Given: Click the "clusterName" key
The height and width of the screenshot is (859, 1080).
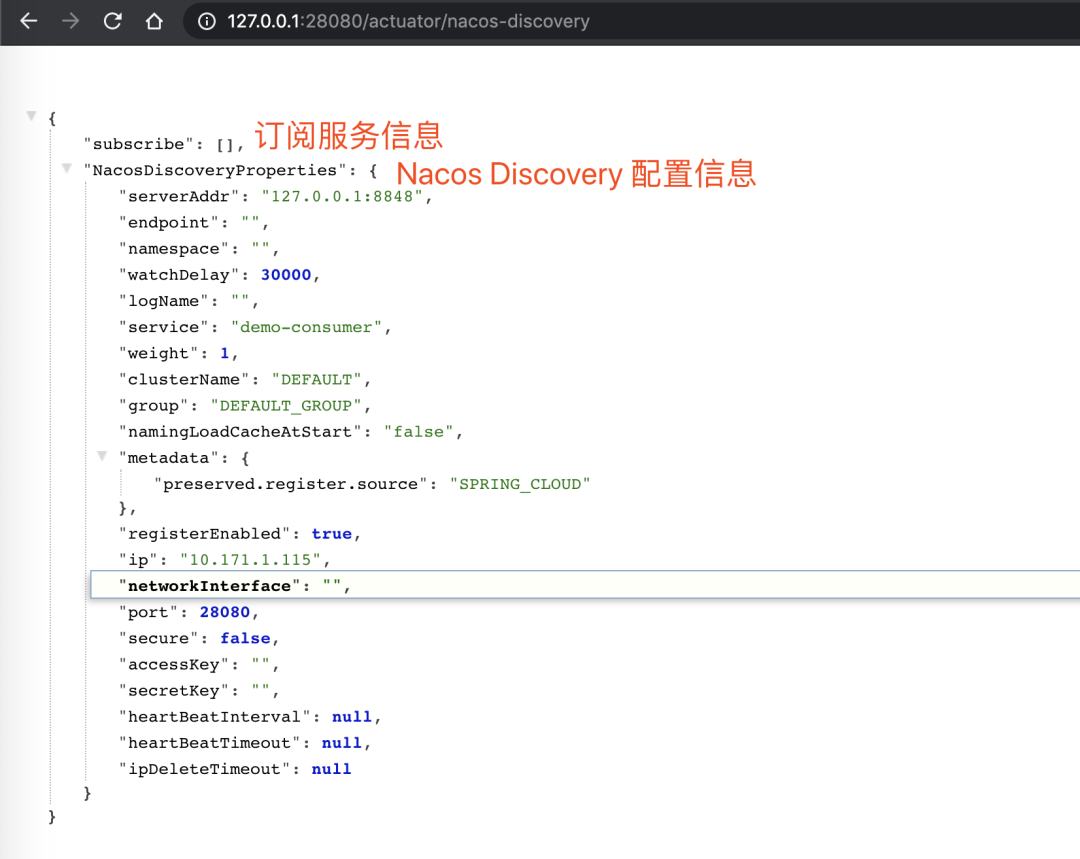Looking at the screenshot, I should click(184, 380).
